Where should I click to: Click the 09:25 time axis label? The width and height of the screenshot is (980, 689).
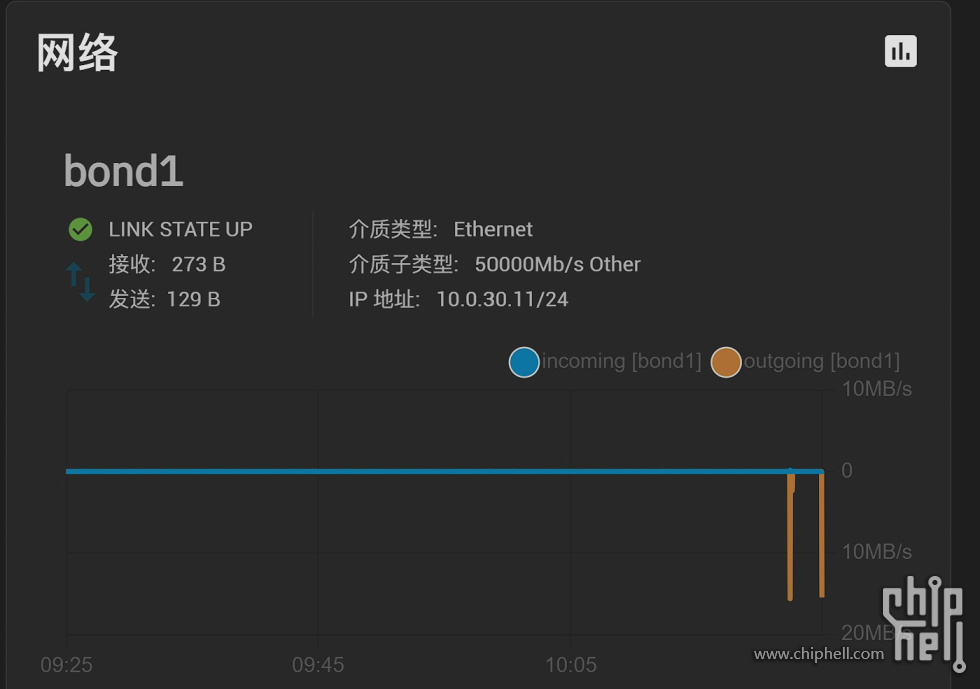pyautogui.click(x=66, y=665)
